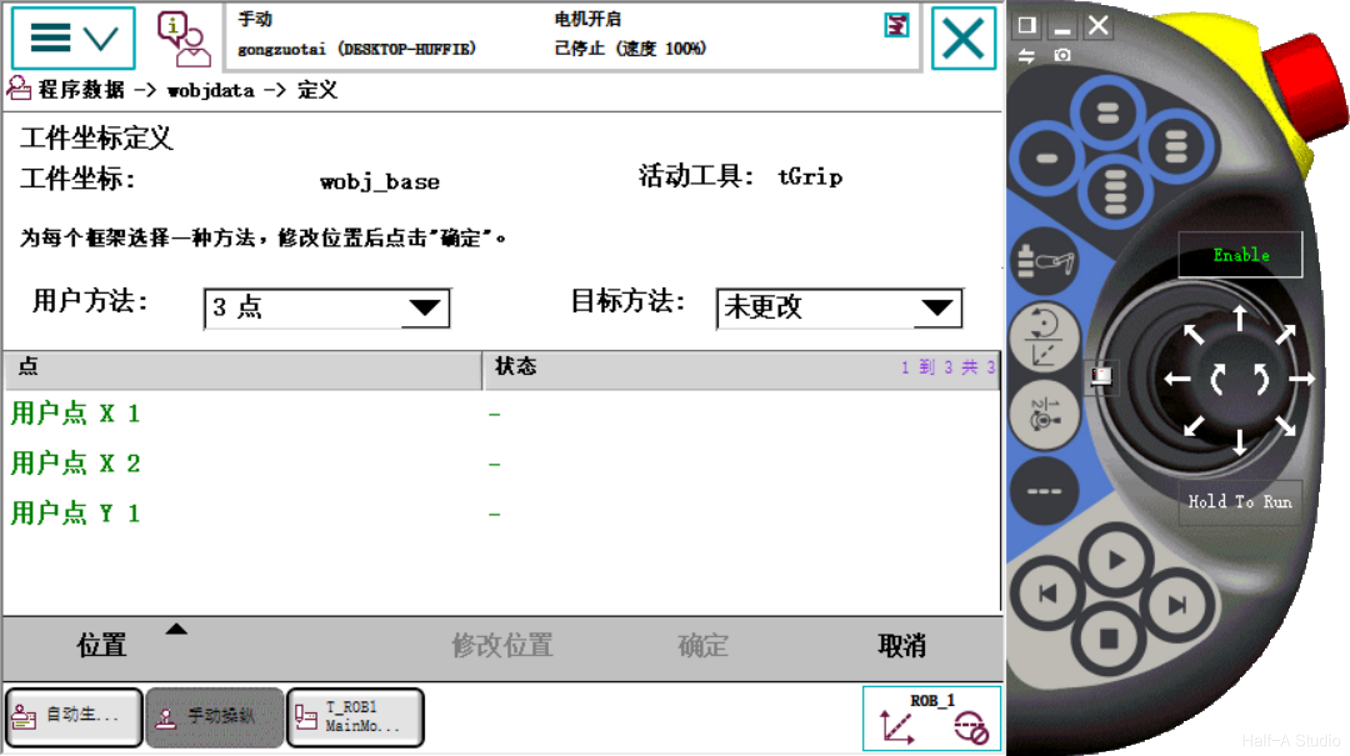This screenshot has height=756, width=1350.
Task: Step forward with the next key
Action: 1177,604
